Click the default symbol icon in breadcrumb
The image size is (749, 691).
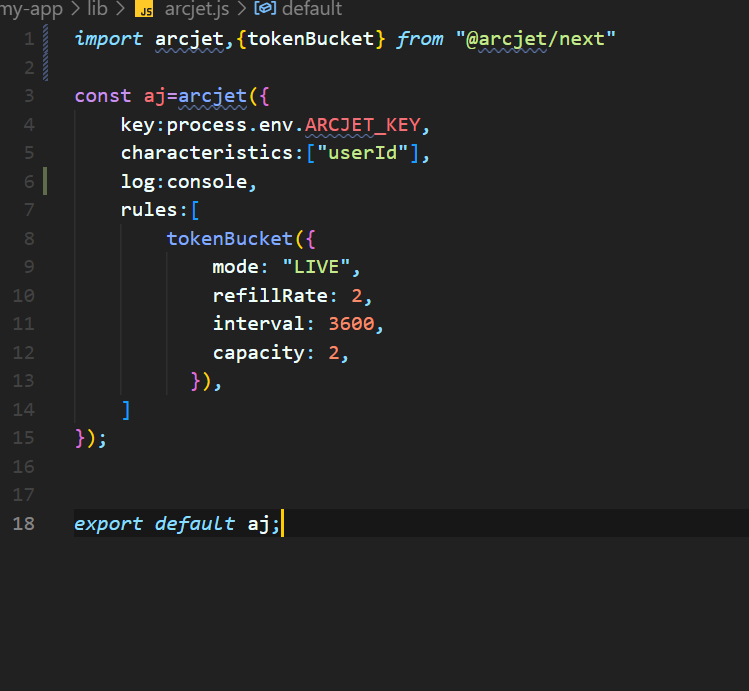[265, 8]
